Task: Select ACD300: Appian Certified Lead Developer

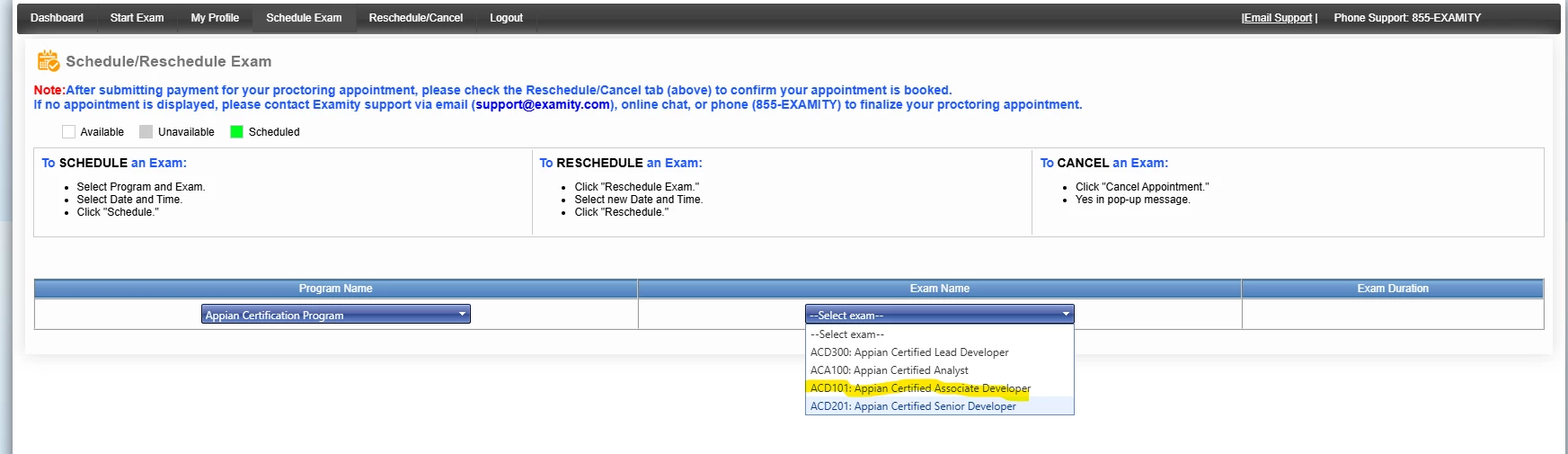Action: 939,352
